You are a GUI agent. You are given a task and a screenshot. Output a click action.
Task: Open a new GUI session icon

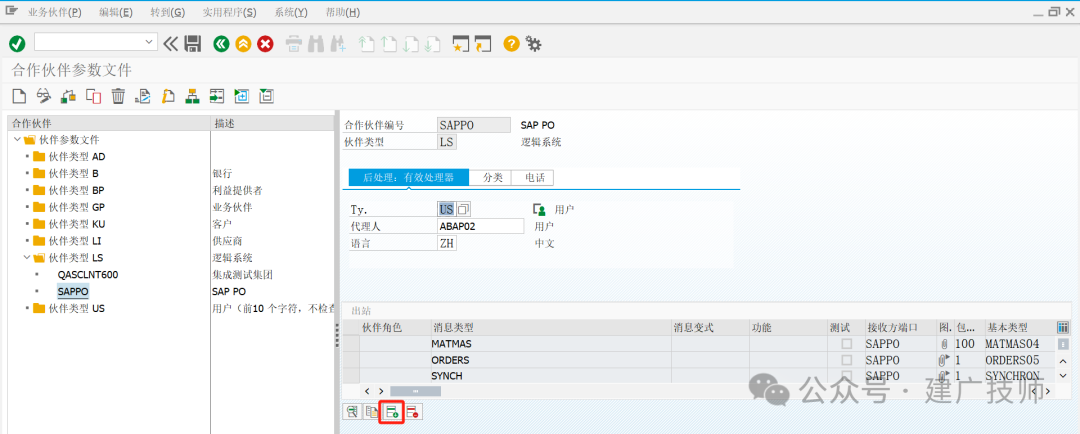[460, 44]
